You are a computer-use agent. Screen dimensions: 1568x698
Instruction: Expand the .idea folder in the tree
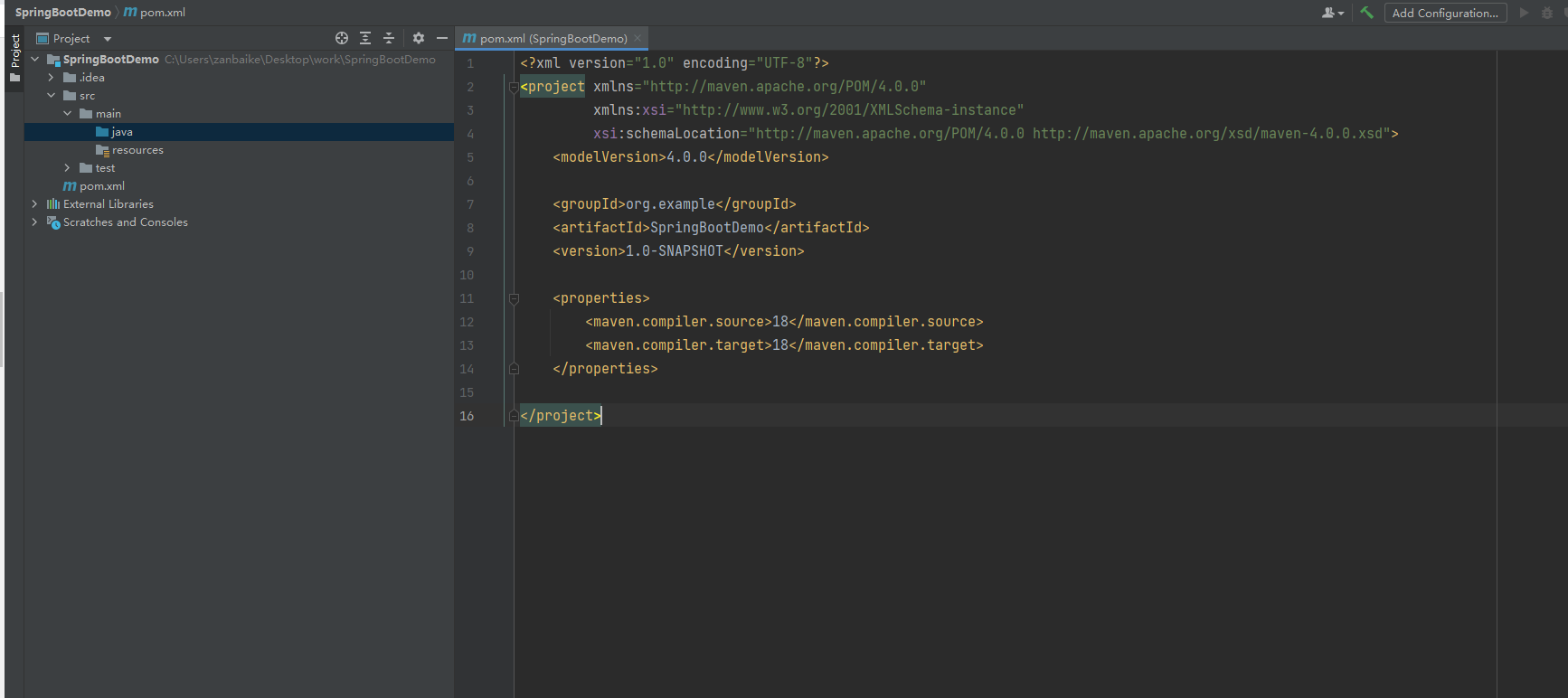[x=51, y=78]
